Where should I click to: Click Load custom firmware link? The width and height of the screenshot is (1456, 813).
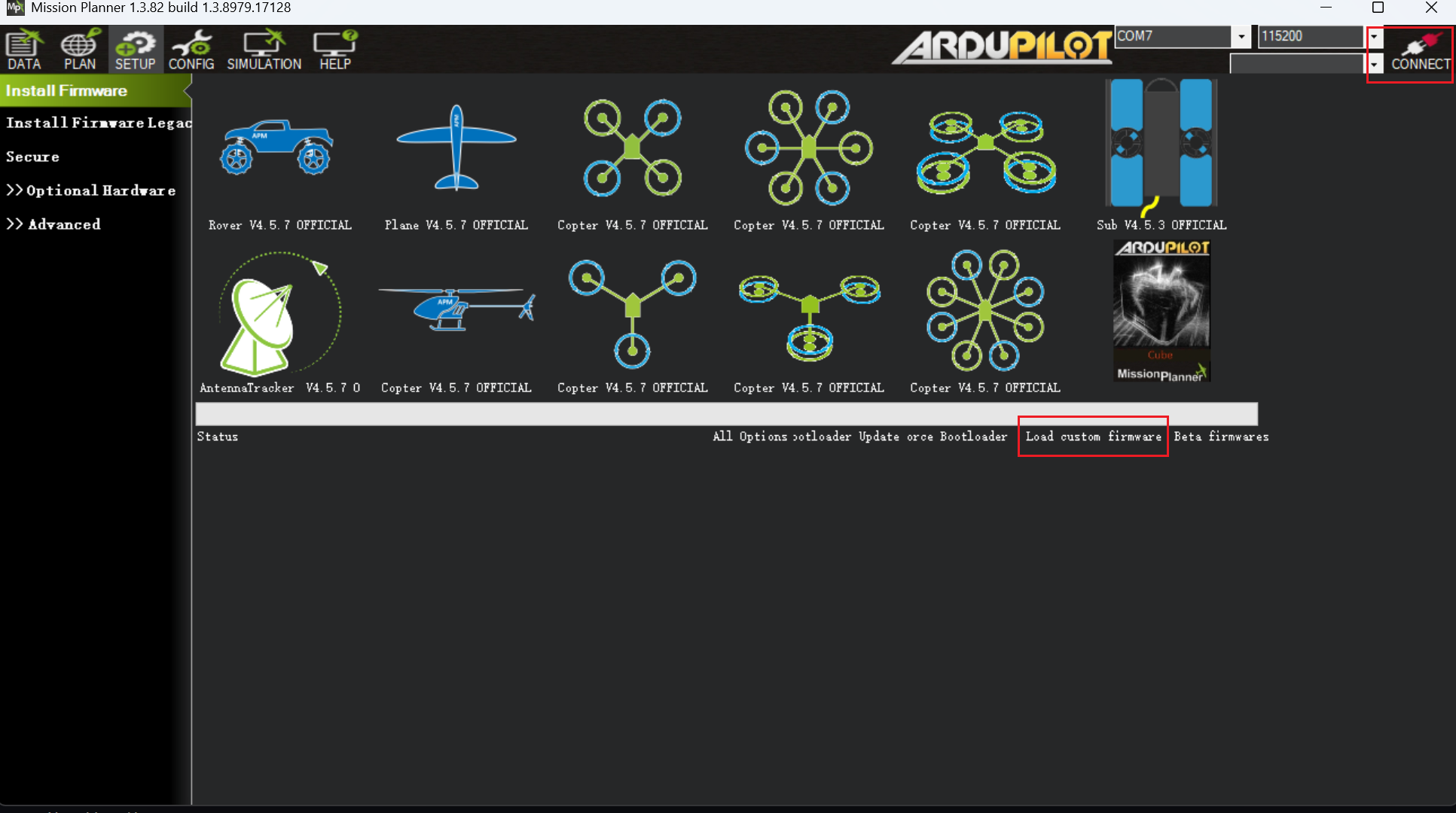pos(1093,437)
